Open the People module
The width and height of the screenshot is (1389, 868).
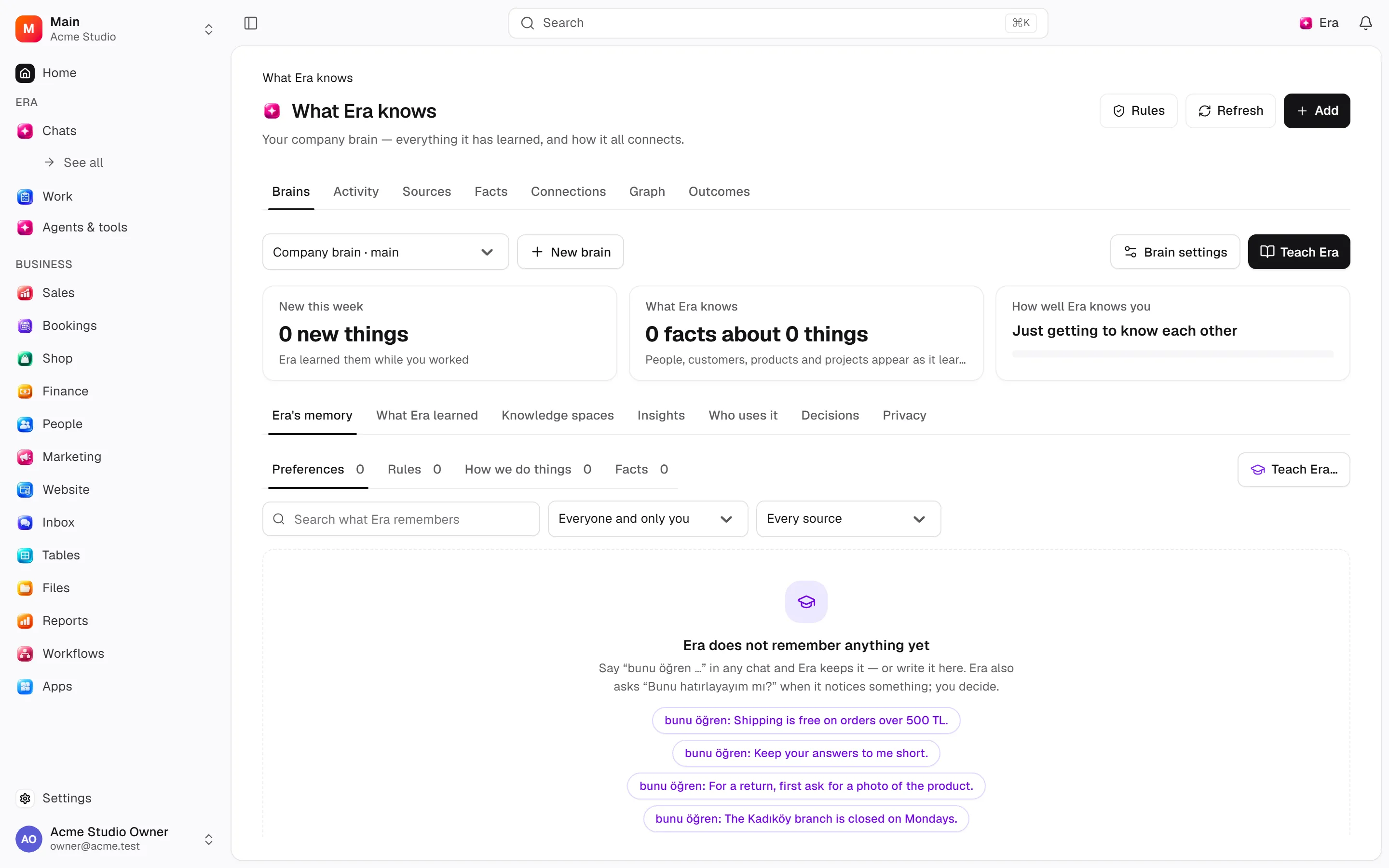point(115,424)
